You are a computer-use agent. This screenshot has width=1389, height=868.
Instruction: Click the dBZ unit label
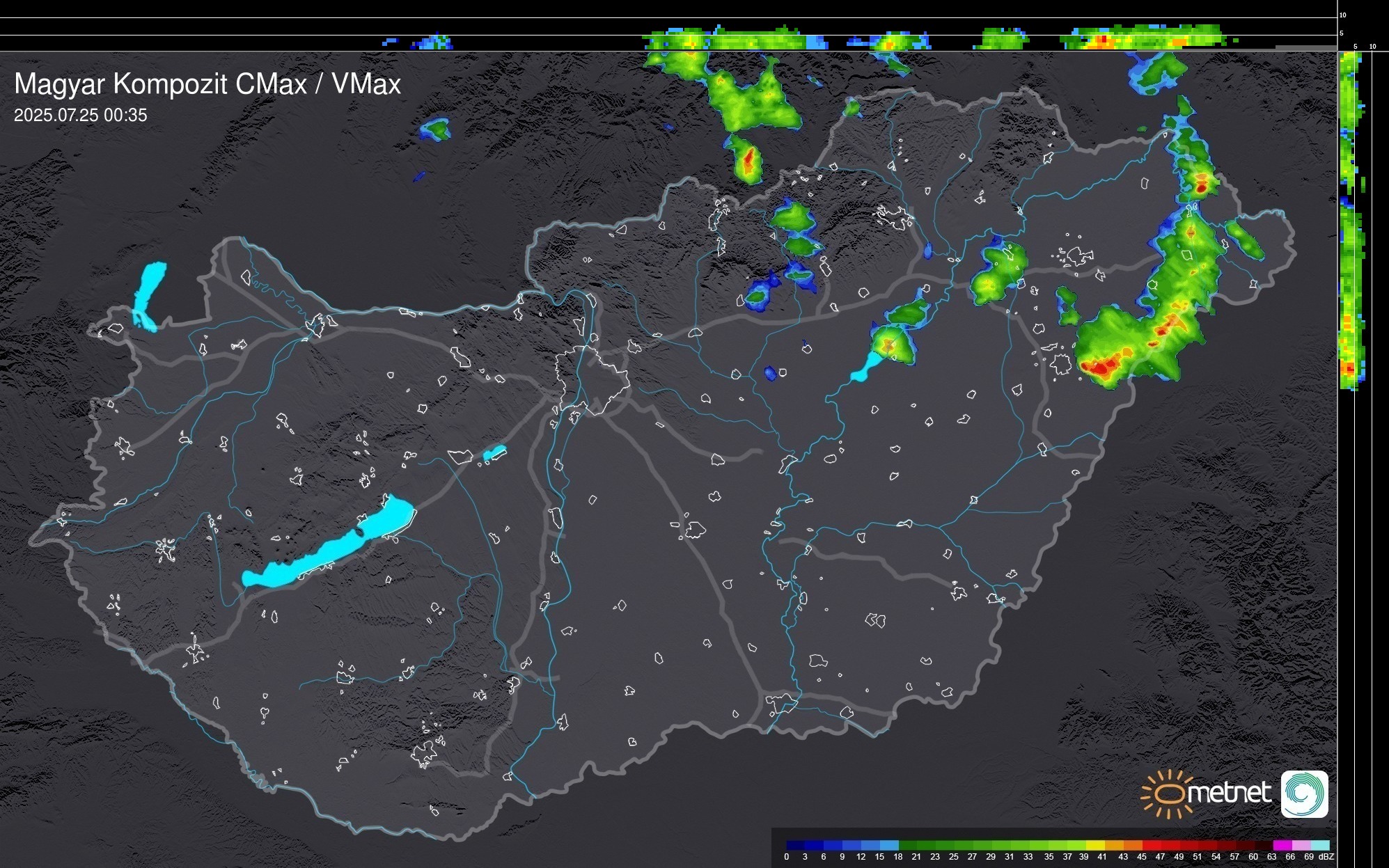[1326, 857]
